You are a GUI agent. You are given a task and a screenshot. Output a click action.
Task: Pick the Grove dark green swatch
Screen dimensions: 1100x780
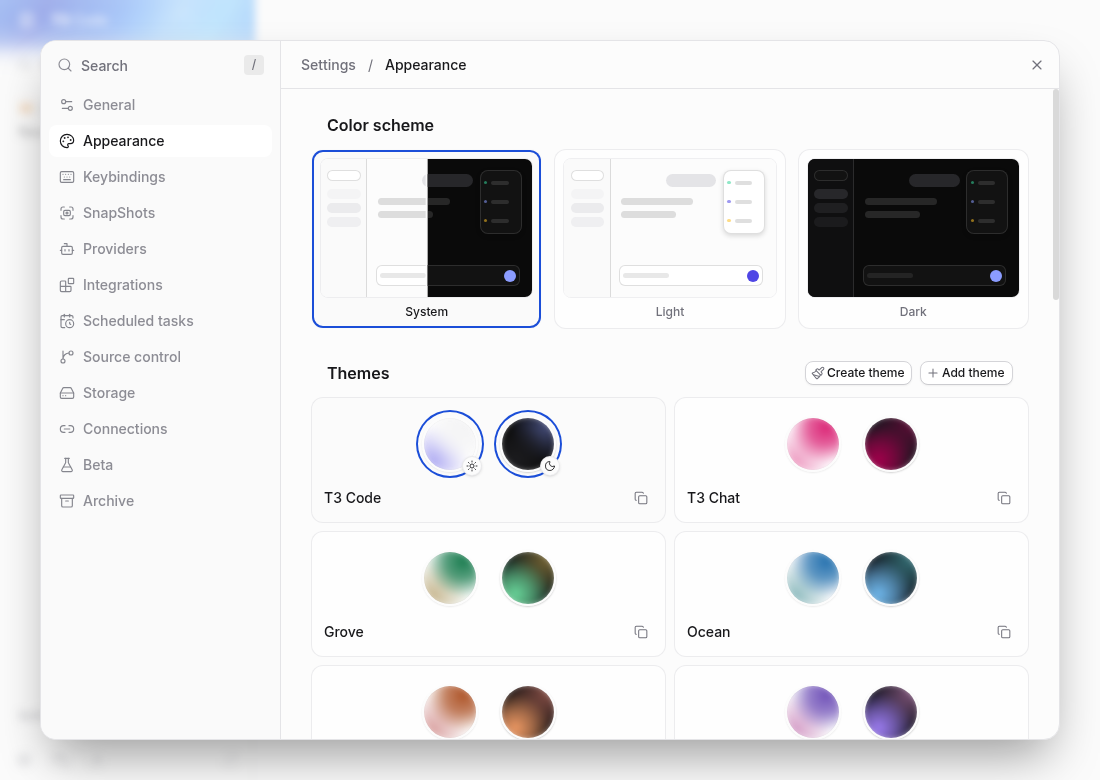tap(528, 578)
